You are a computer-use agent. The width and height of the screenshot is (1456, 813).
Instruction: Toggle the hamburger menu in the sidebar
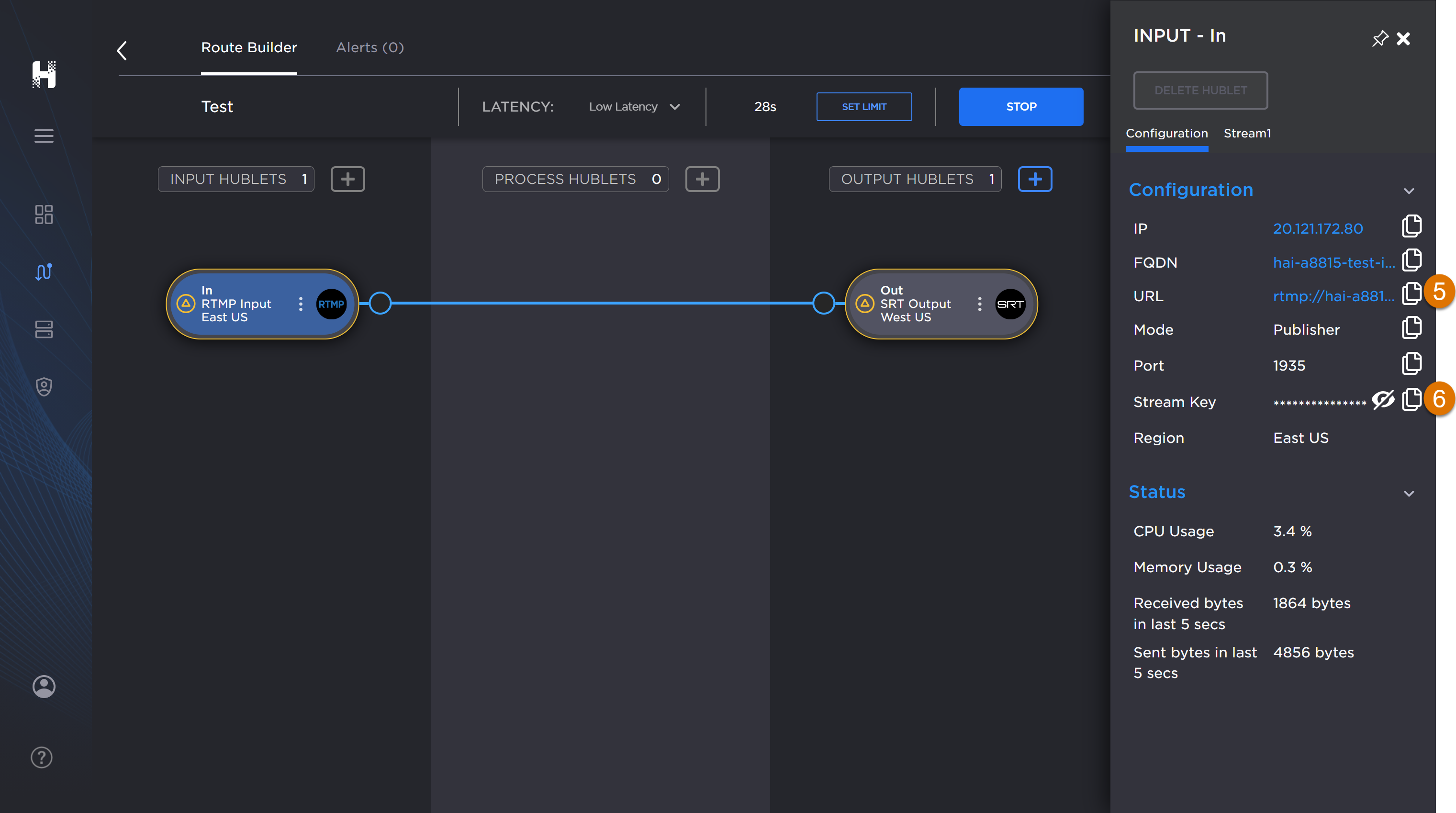(44, 135)
